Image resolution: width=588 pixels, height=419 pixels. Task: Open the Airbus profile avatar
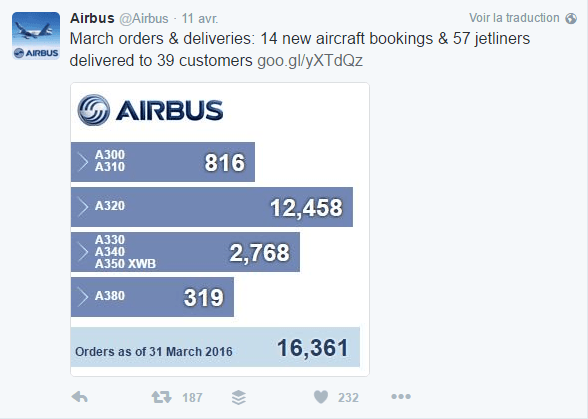click(x=36, y=36)
